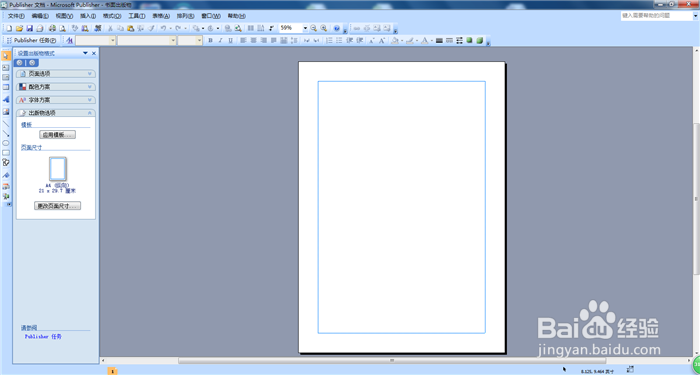The width and height of the screenshot is (700, 375).
Task: Open the style dropdown beside the styles icon
Action: [112, 41]
